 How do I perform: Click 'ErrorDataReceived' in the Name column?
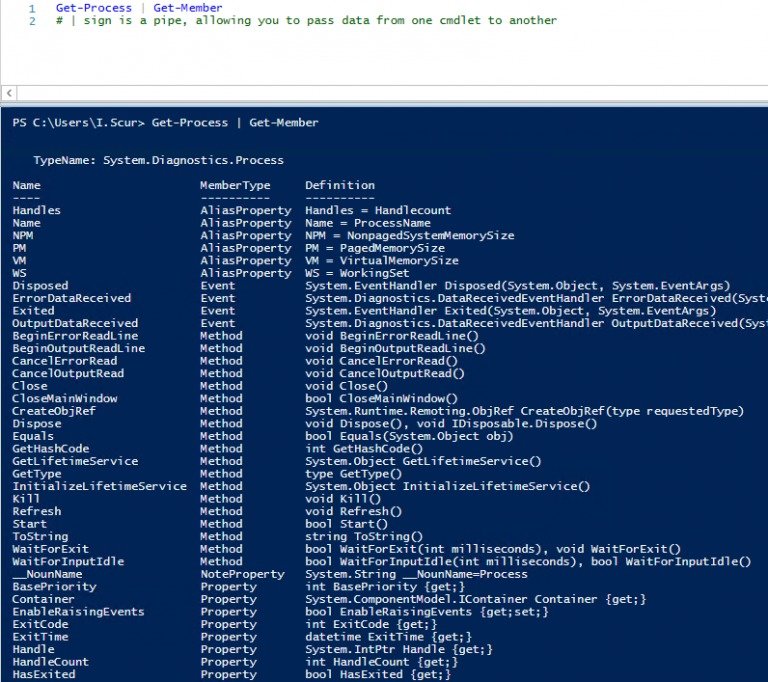[72, 298]
